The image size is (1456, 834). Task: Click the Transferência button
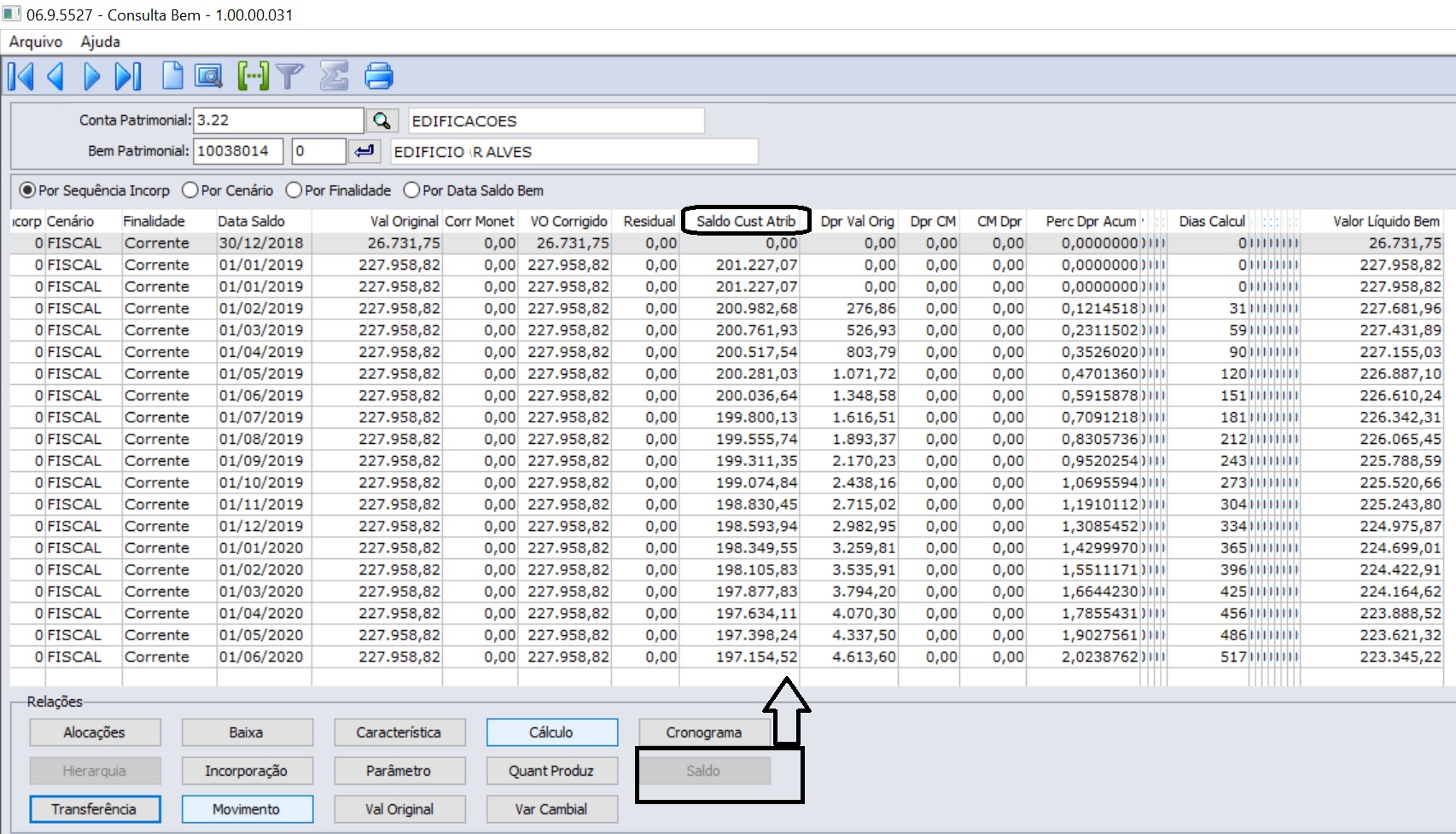[95, 809]
